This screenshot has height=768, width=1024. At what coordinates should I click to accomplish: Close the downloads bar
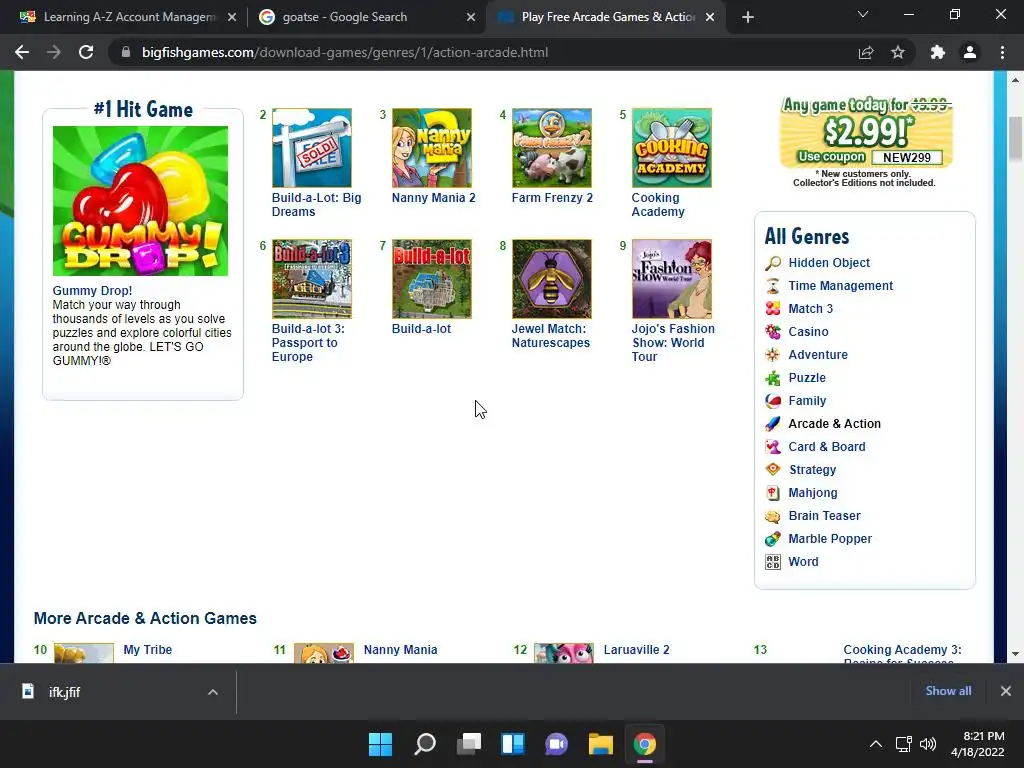pos(1006,691)
